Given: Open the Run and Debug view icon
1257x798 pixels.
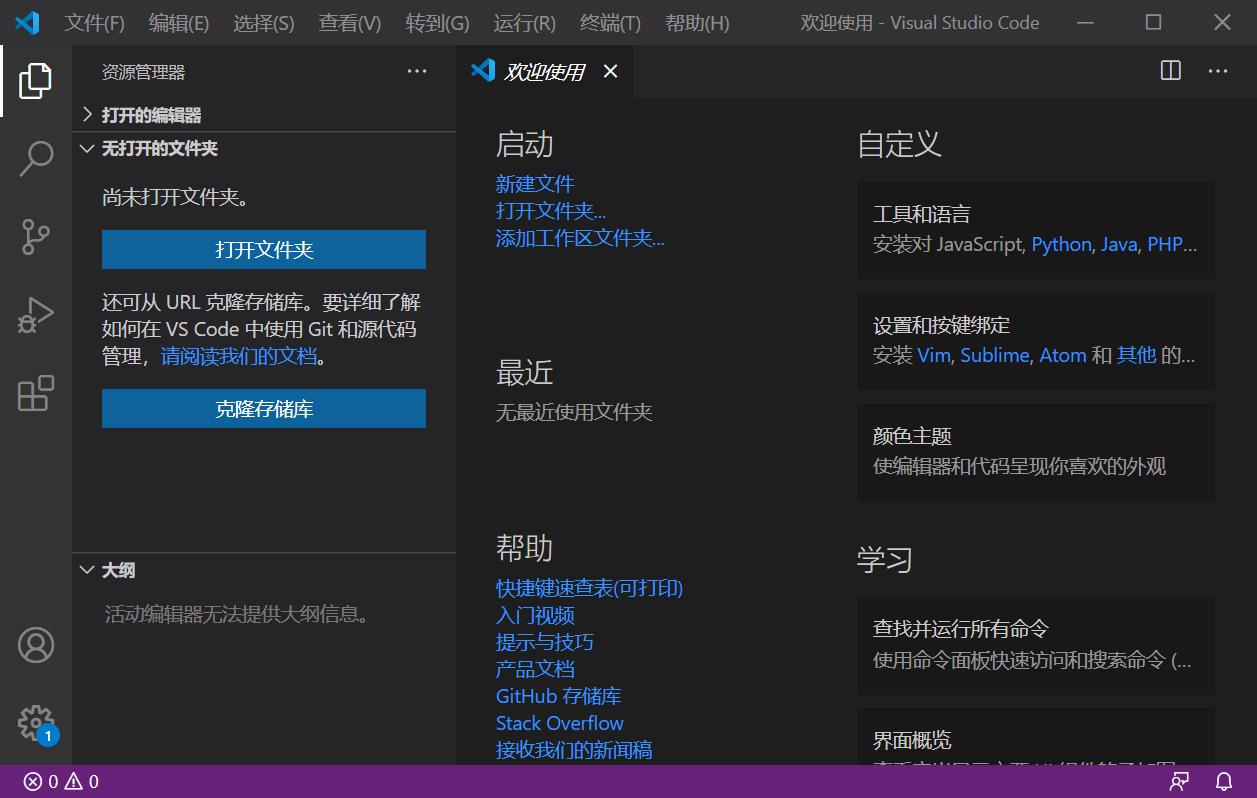Looking at the screenshot, I should 36,315.
